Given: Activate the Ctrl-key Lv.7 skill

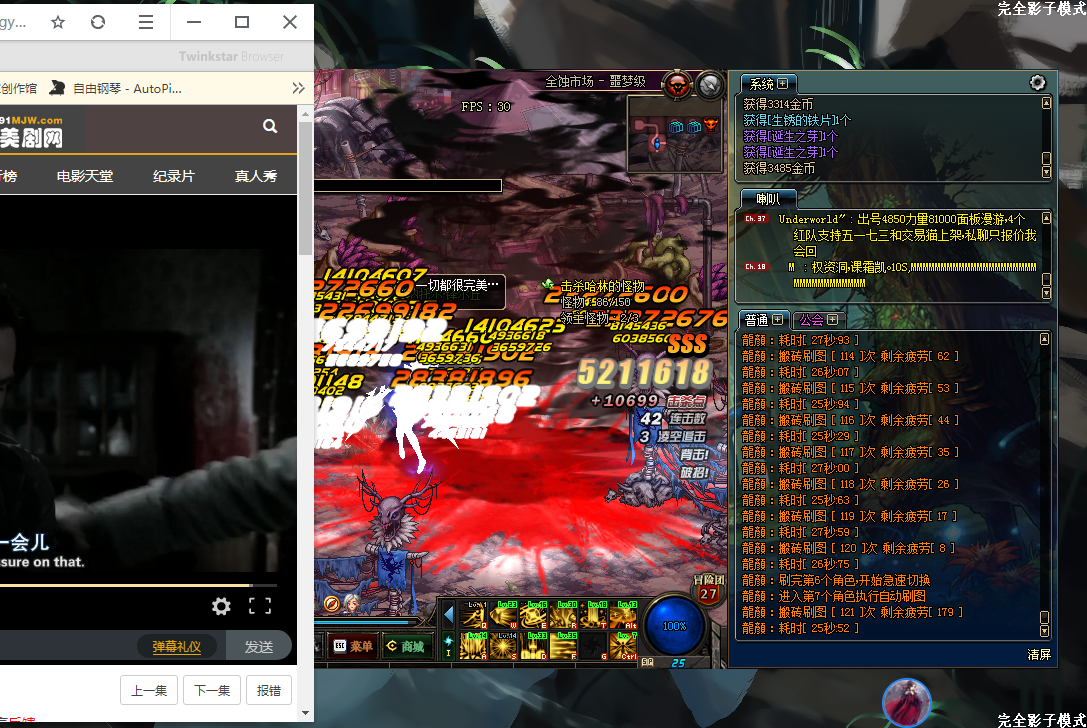Looking at the screenshot, I should (x=623, y=645).
